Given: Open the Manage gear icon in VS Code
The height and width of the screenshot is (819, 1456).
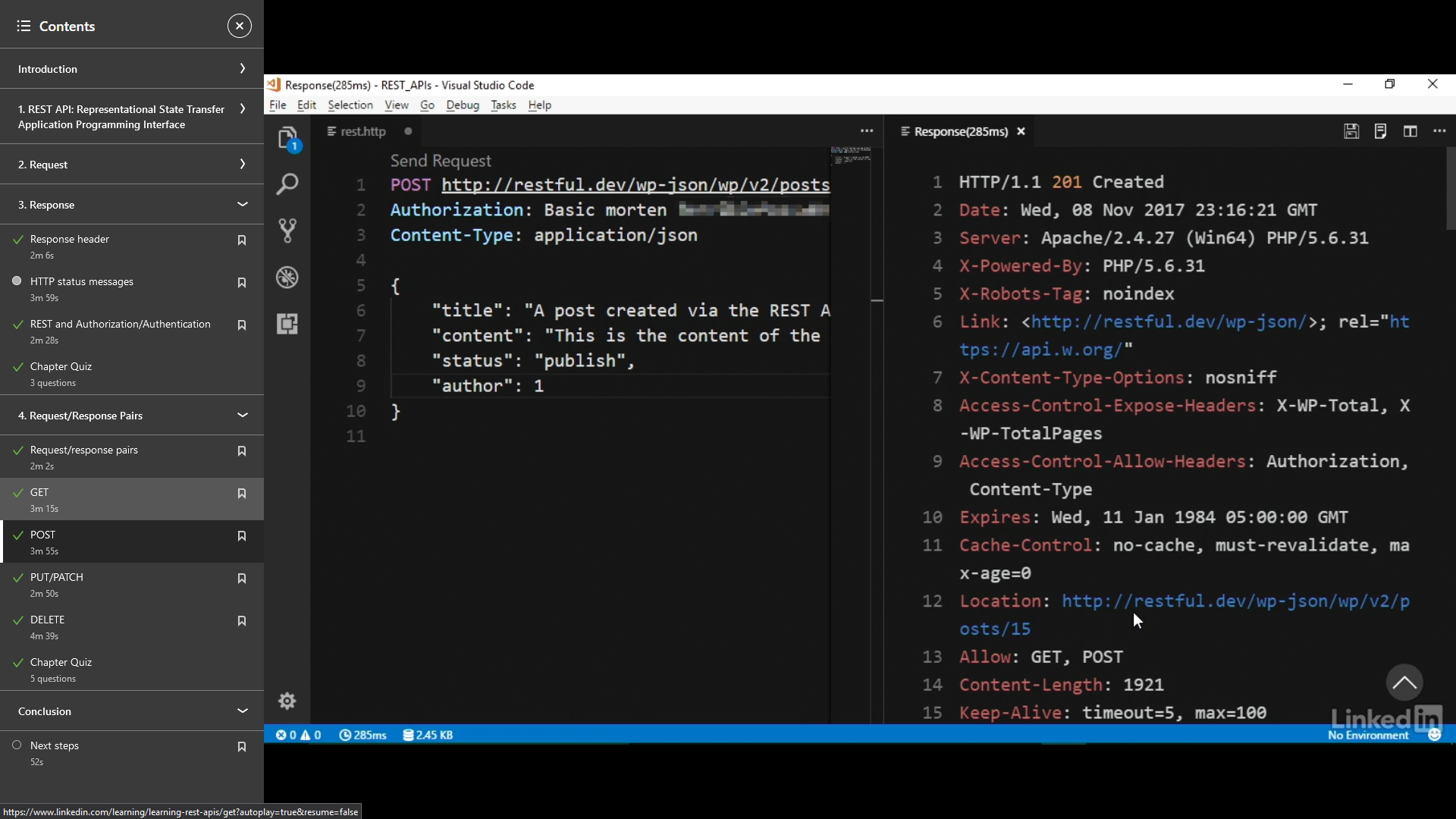Looking at the screenshot, I should 287,701.
